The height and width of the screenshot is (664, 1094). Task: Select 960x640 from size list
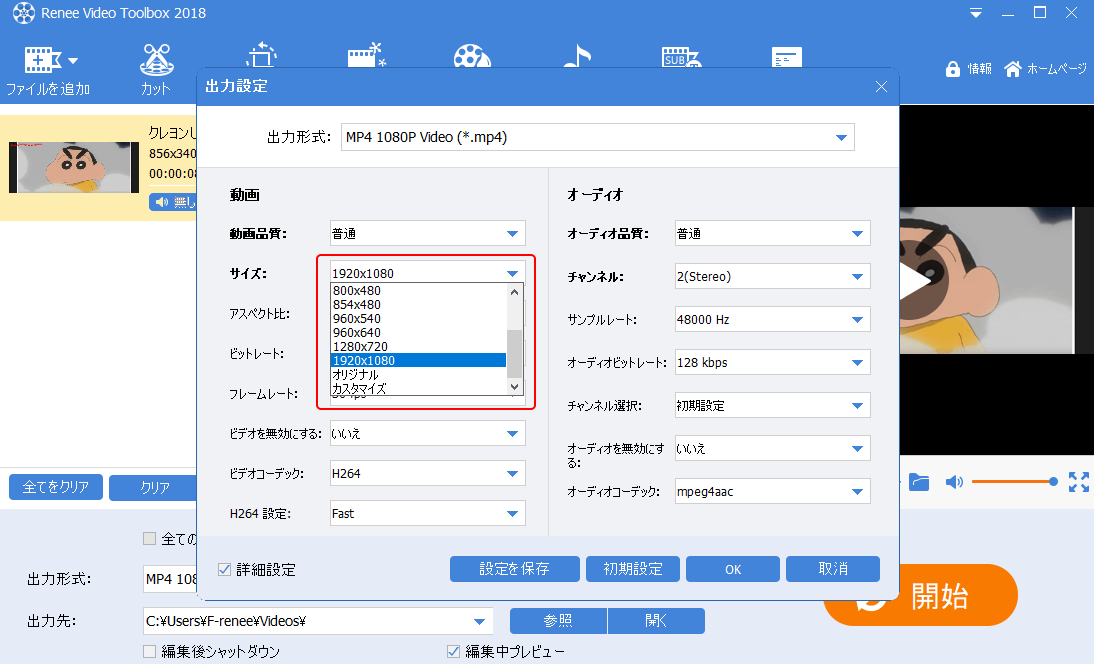click(419, 333)
